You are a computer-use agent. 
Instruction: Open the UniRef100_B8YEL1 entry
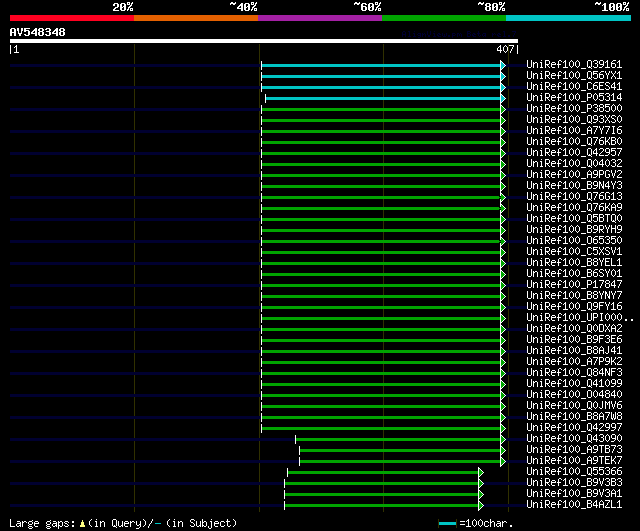[x=574, y=263]
